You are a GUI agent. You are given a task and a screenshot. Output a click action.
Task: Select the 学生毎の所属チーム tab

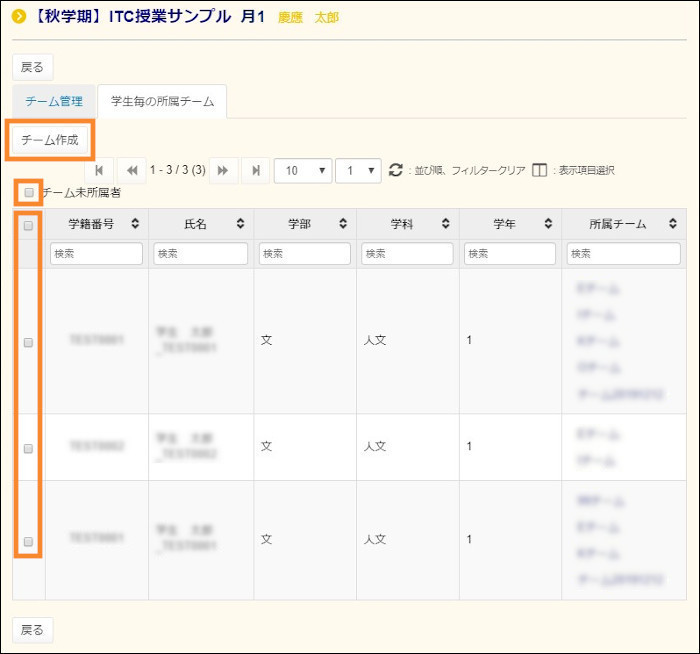coord(162,101)
